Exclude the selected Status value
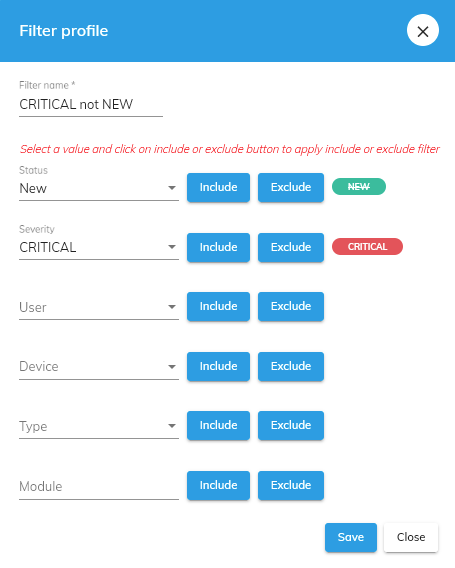The image size is (455, 568). pos(291,187)
